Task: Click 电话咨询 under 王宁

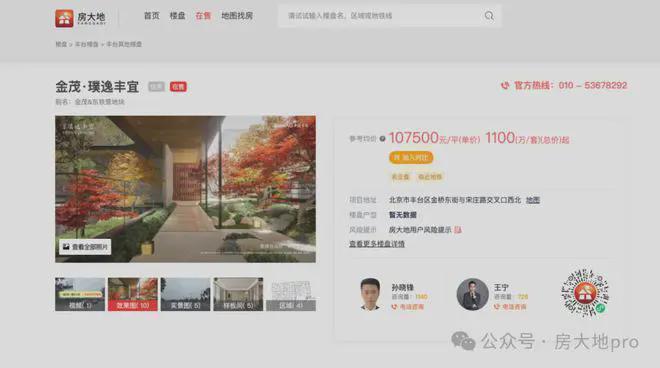Action: [514, 307]
